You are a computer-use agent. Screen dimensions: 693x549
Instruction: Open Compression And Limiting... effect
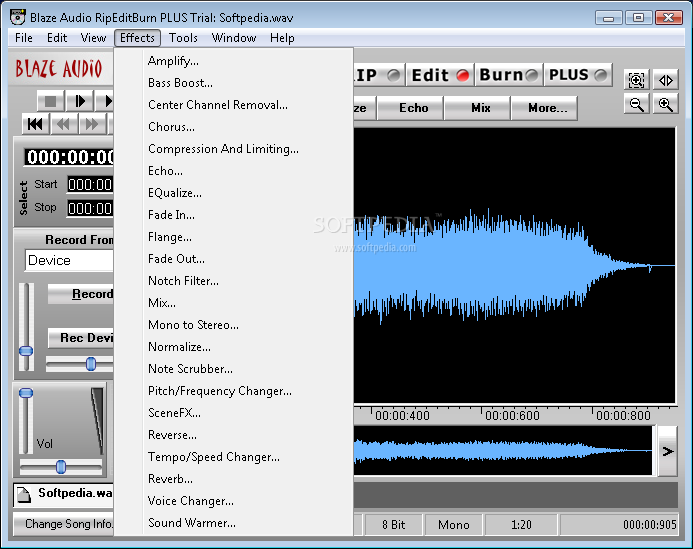[234, 149]
